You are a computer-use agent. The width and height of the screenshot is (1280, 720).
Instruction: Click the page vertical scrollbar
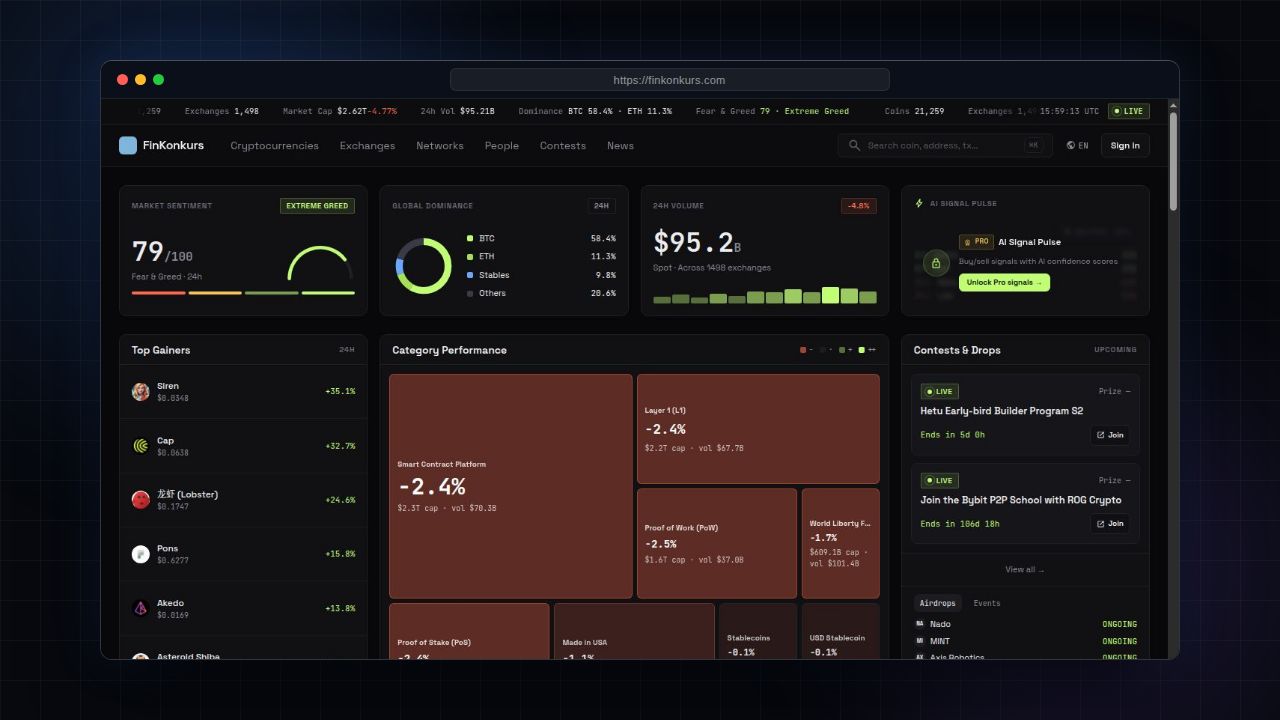pyautogui.click(x=1174, y=160)
